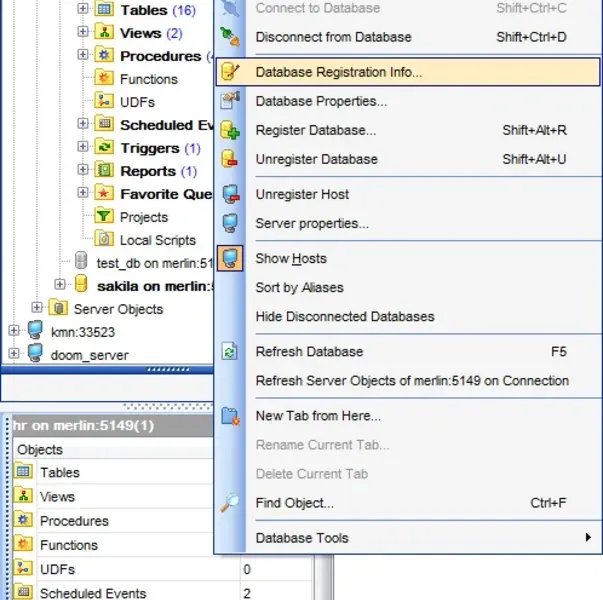Expand the sakila database node
This screenshot has width=603, height=600.
point(60,284)
